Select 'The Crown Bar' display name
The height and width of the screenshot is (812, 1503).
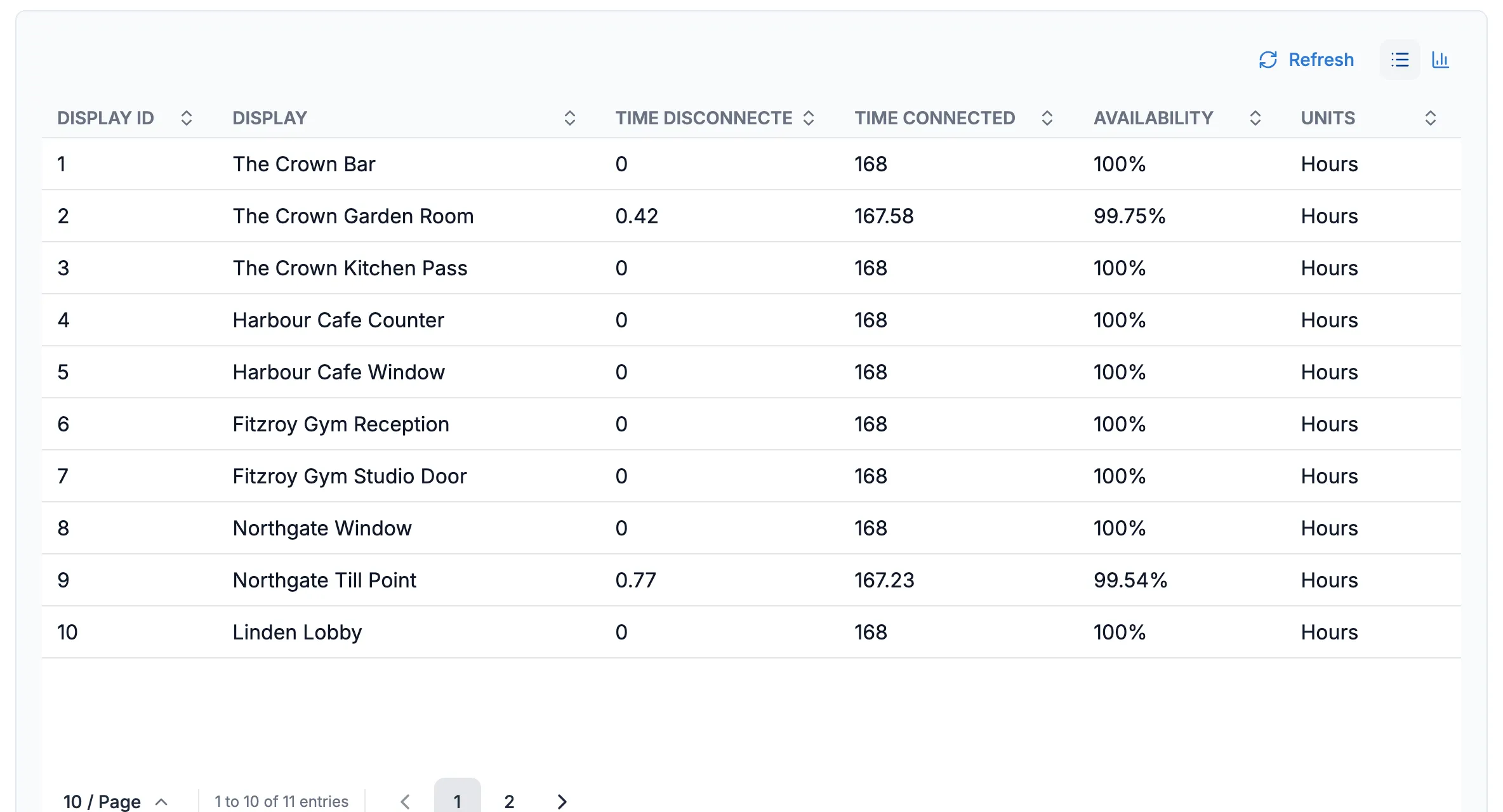click(304, 164)
